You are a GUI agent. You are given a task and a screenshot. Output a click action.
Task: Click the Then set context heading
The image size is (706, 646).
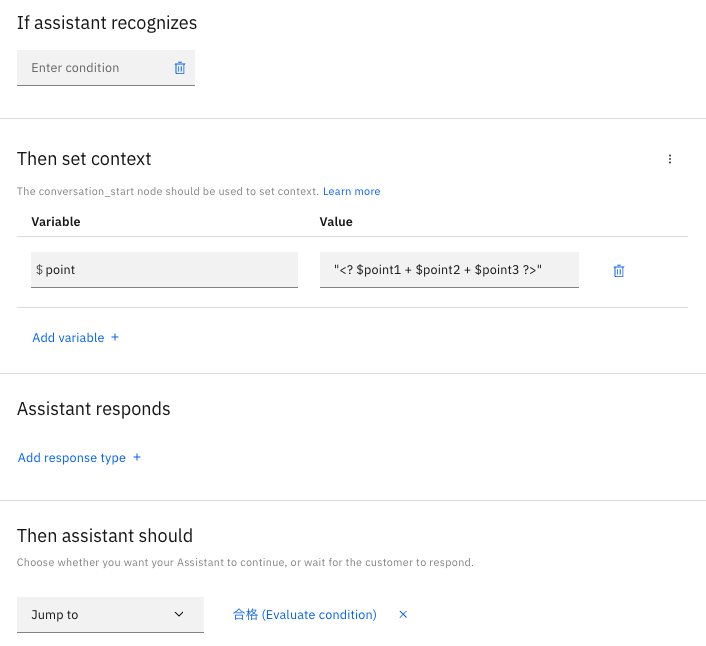tap(84, 159)
